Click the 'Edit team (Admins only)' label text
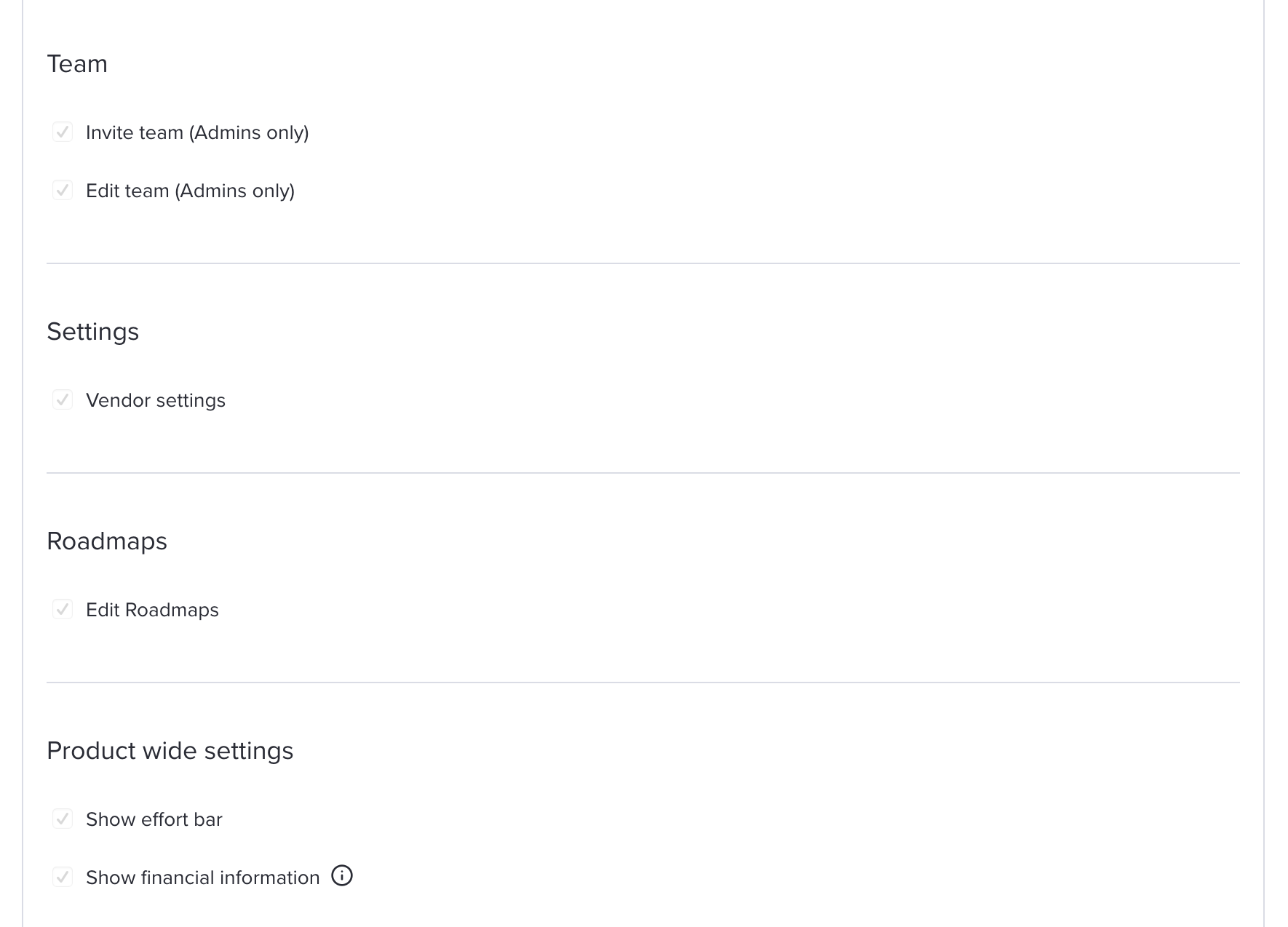1288x927 pixels. (190, 191)
